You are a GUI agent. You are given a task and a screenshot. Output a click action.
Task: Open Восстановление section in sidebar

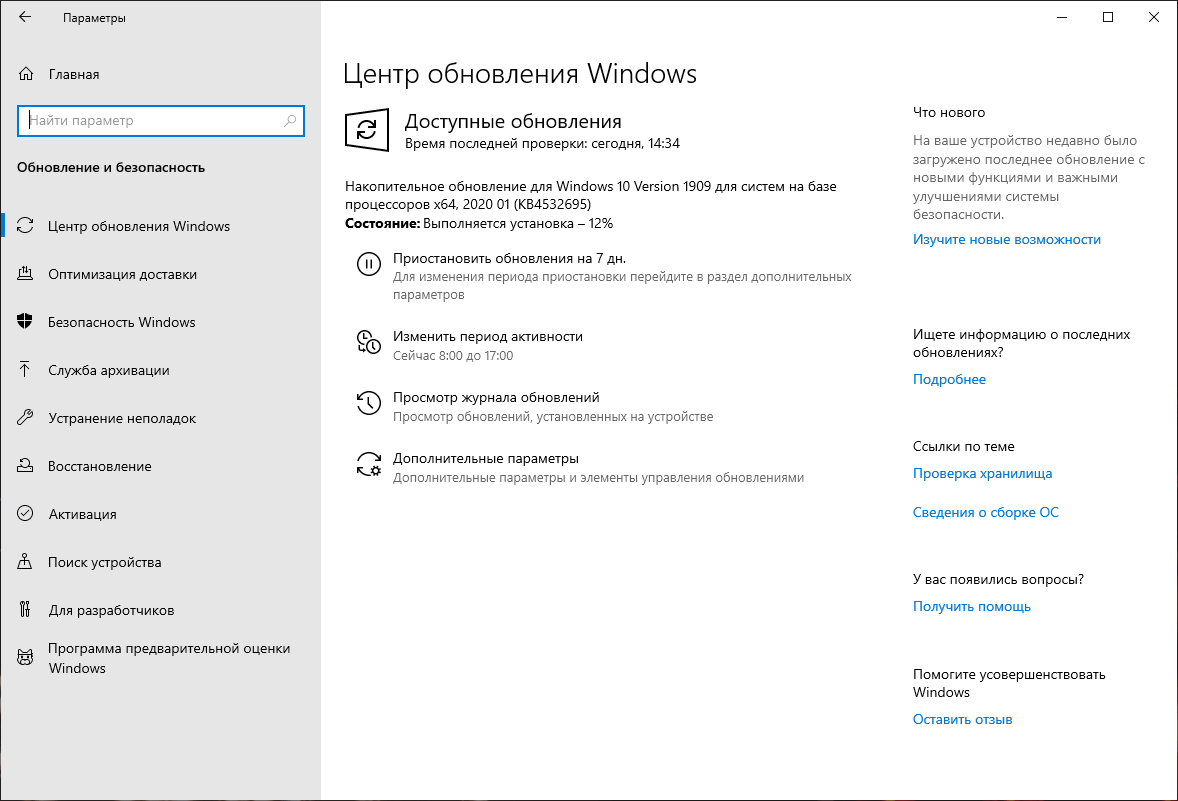99,466
